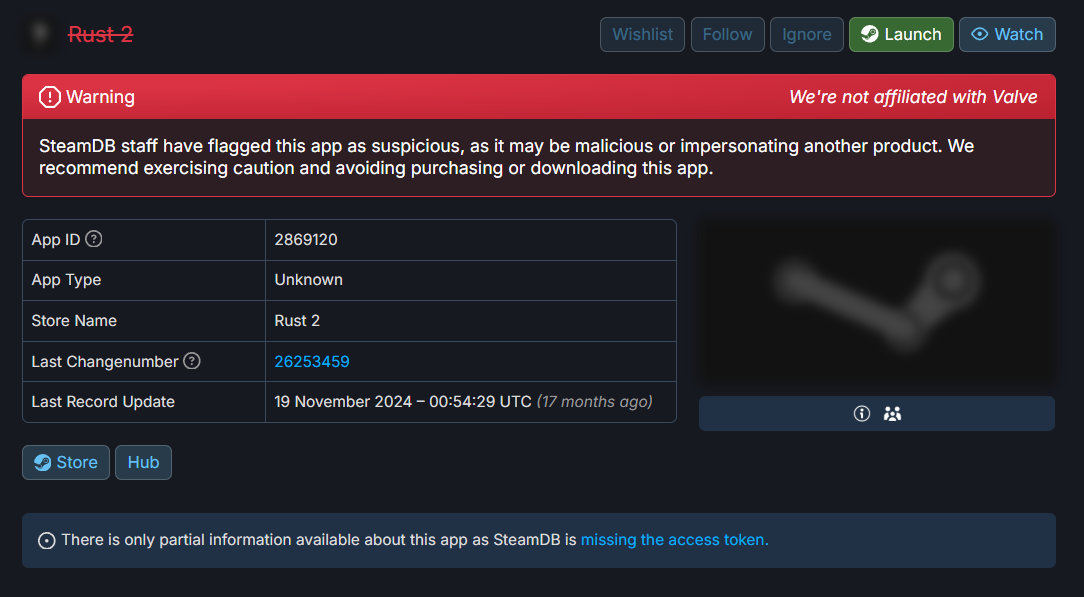The height and width of the screenshot is (597, 1084).
Task: Click the info icon below the app image
Action: pos(862,413)
